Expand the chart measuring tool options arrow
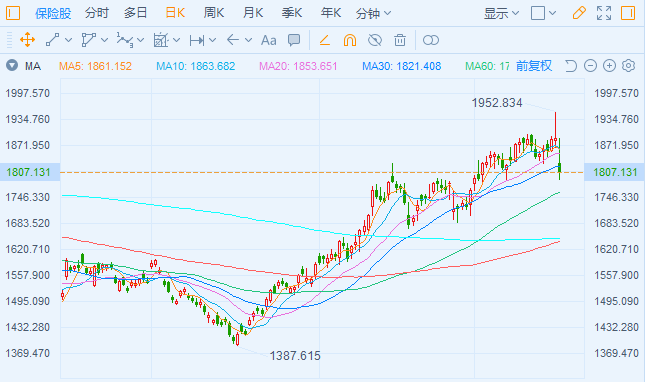 click(x=176, y=40)
